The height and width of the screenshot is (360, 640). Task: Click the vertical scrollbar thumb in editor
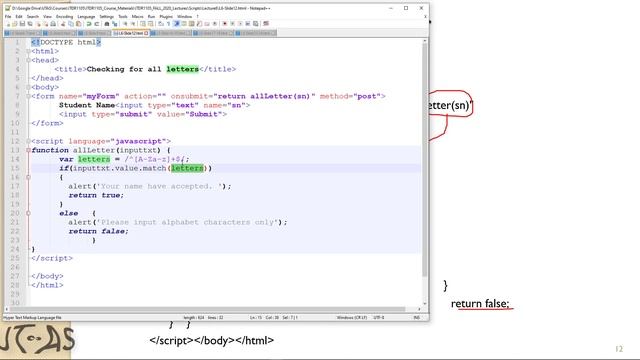tap(424, 159)
